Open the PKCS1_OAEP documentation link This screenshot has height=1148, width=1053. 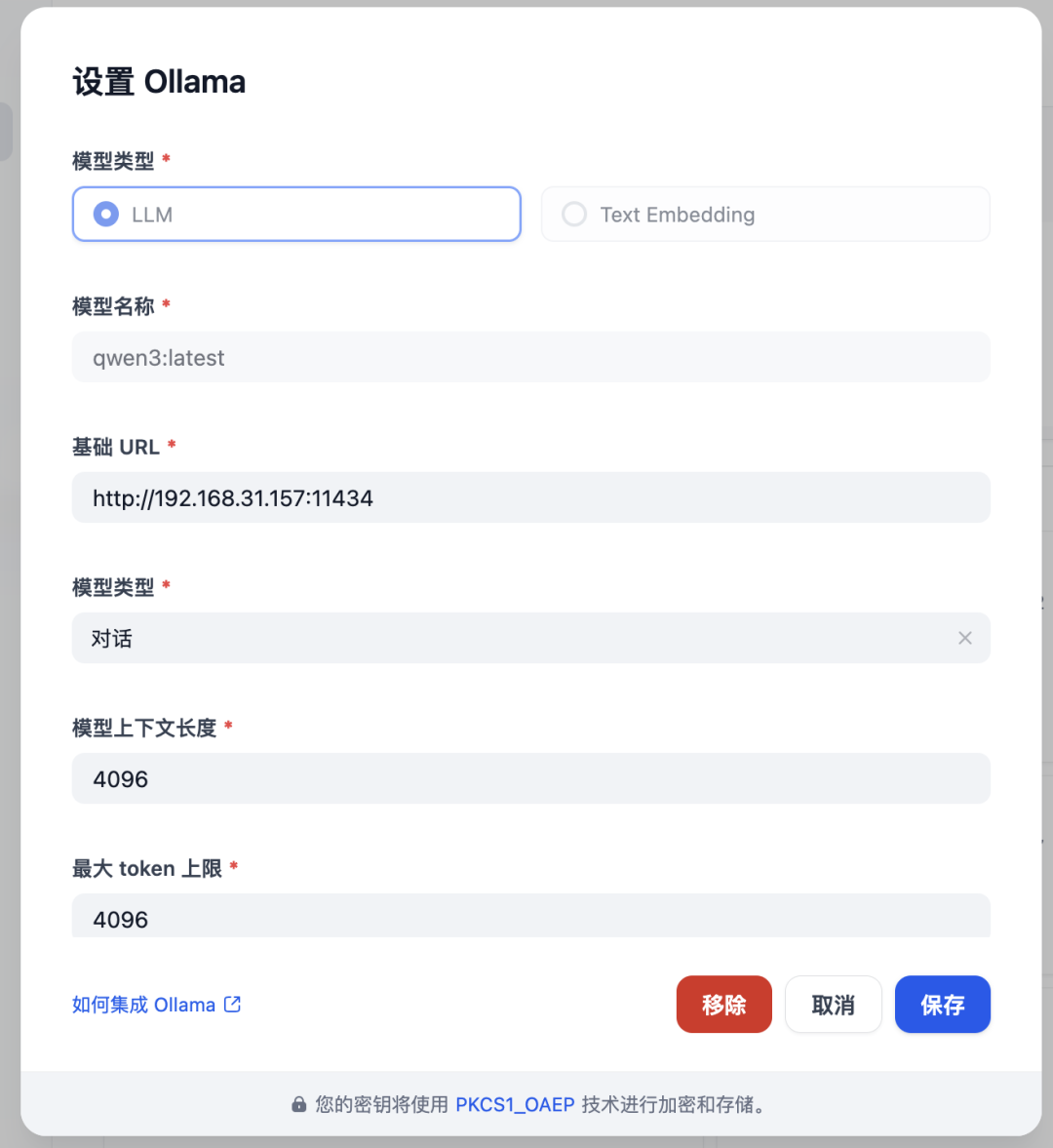(x=516, y=1103)
